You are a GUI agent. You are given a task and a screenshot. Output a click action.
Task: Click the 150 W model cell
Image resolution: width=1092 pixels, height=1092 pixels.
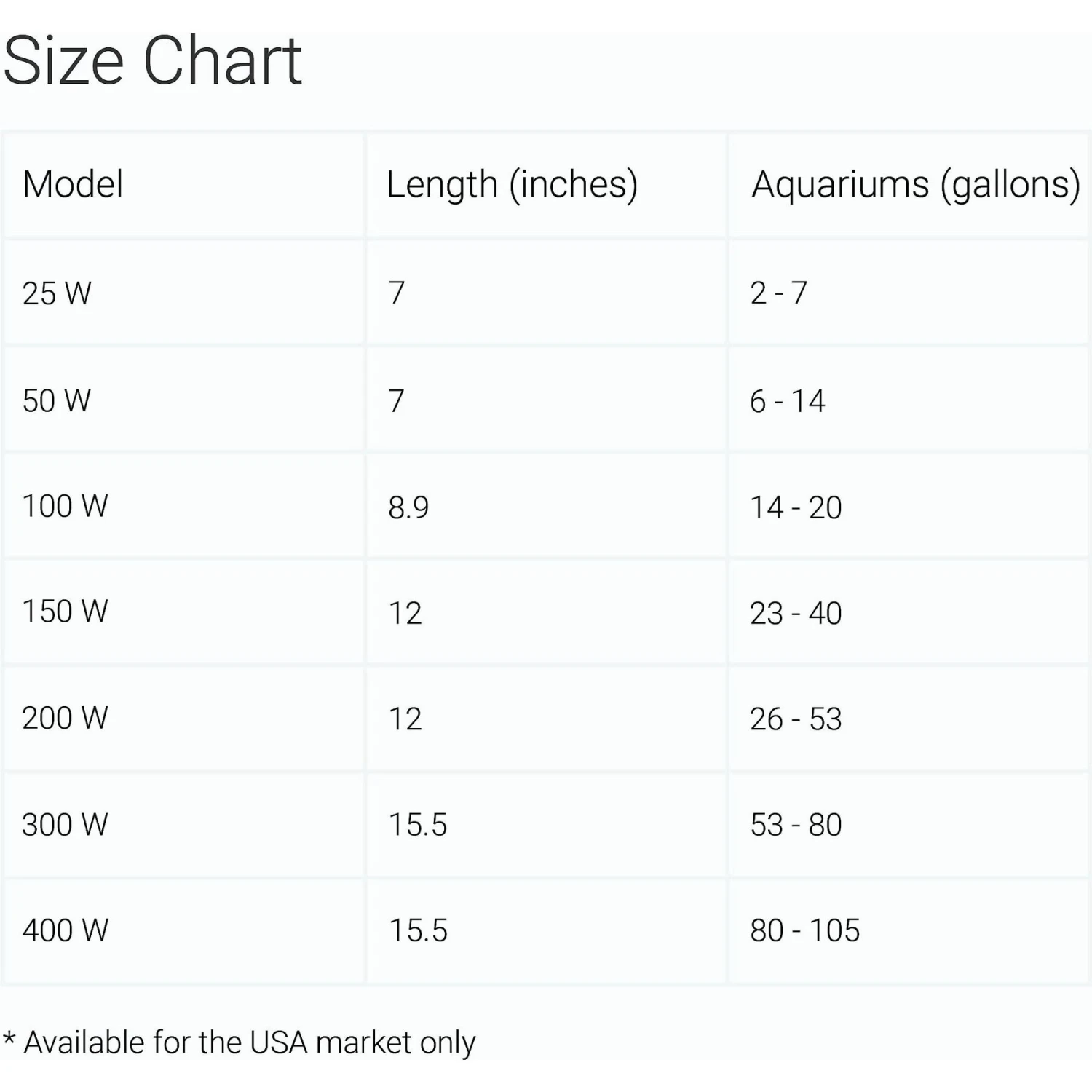tap(65, 612)
